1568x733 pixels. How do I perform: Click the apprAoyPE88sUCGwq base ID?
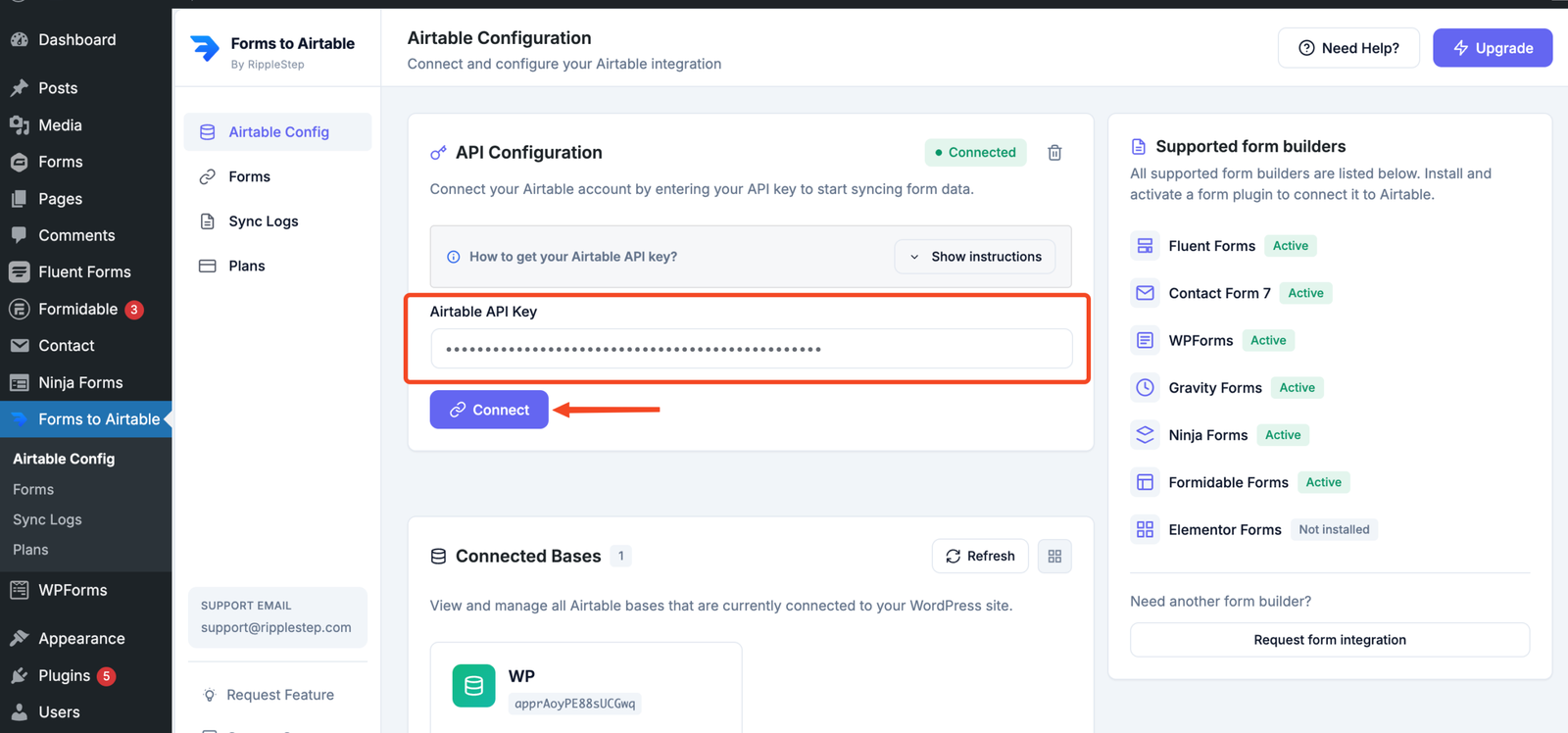[x=575, y=704]
